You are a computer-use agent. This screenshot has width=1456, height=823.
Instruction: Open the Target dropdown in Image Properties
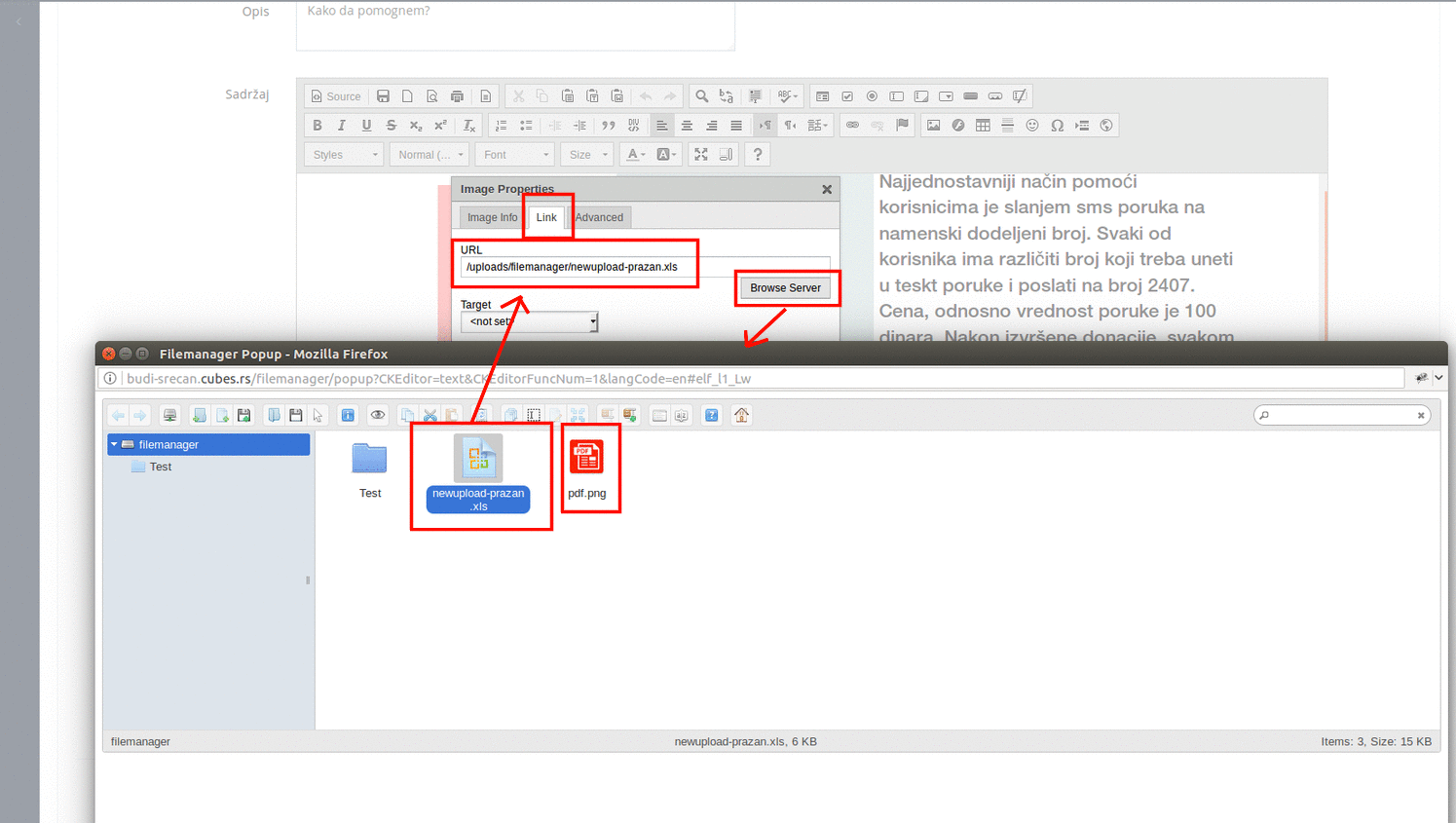(529, 321)
